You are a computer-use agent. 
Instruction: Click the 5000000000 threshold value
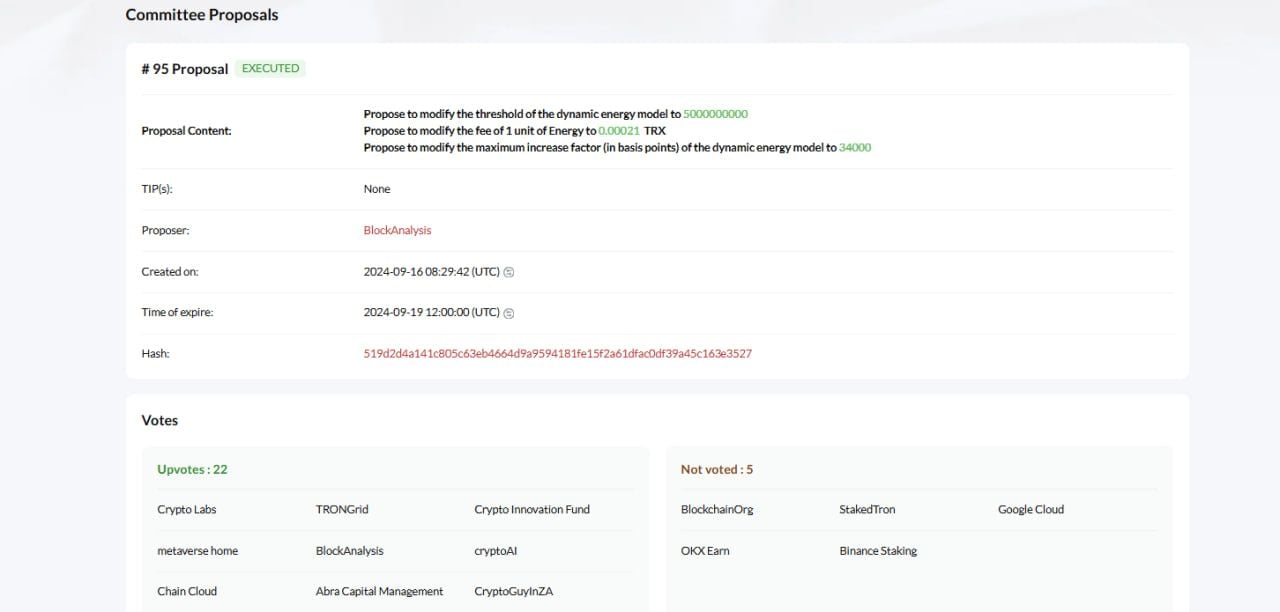point(716,114)
